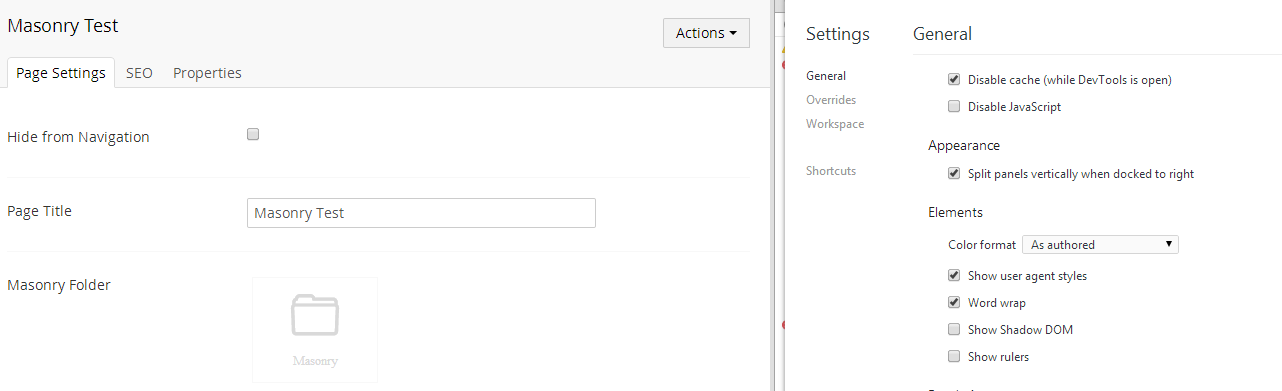Toggle Split panels vertically when docked
The image size is (1282, 391).
(x=954, y=174)
